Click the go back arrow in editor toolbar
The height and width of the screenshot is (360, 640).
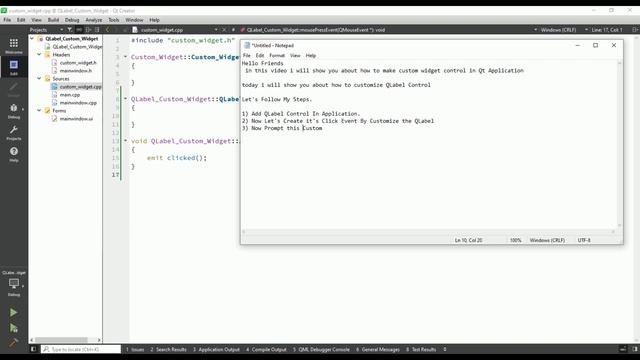tap(107, 30)
